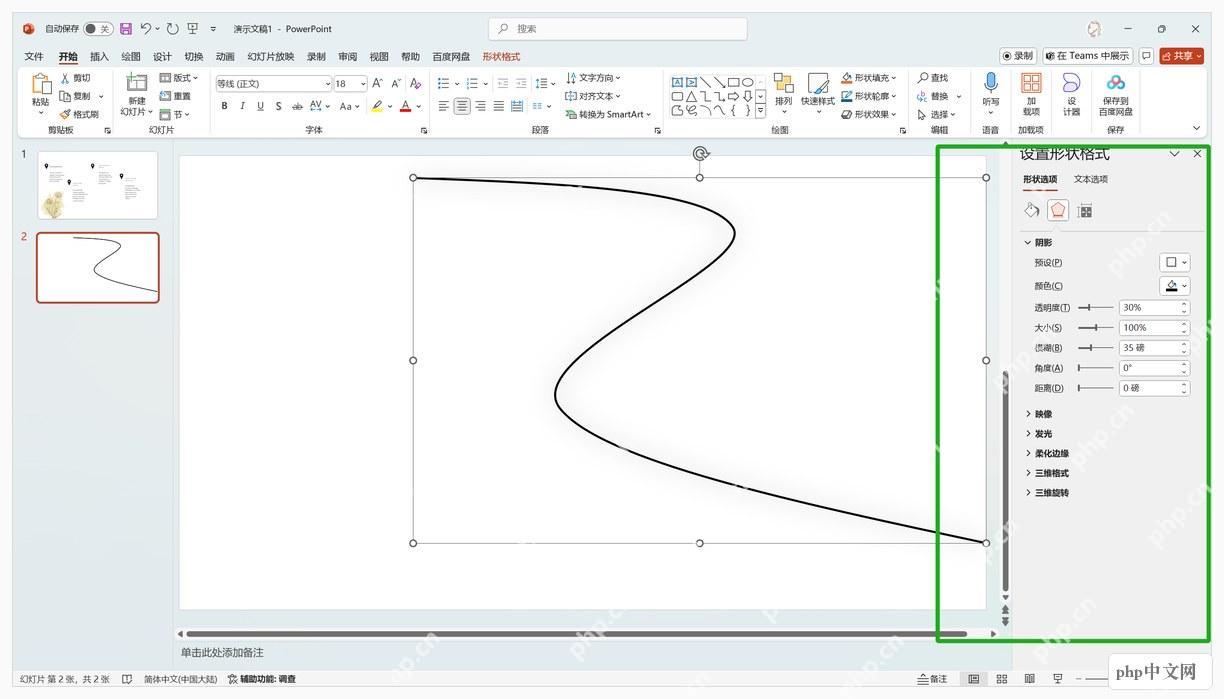This screenshot has height=699, width=1224.
Task: Click the 备注 Notes button in status bar
Action: [x=933, y=679]
